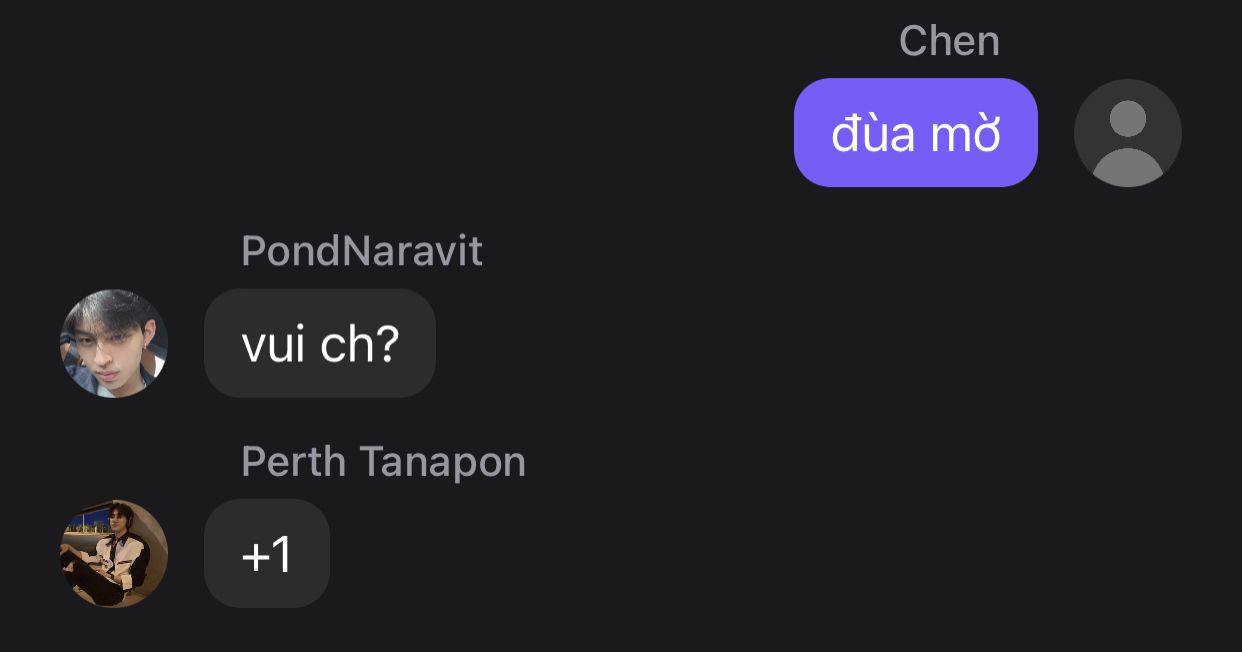This screenshot has height=652, width=1242.
Task: Open PondNaravit's profile picture
Action: click(114, 343)
